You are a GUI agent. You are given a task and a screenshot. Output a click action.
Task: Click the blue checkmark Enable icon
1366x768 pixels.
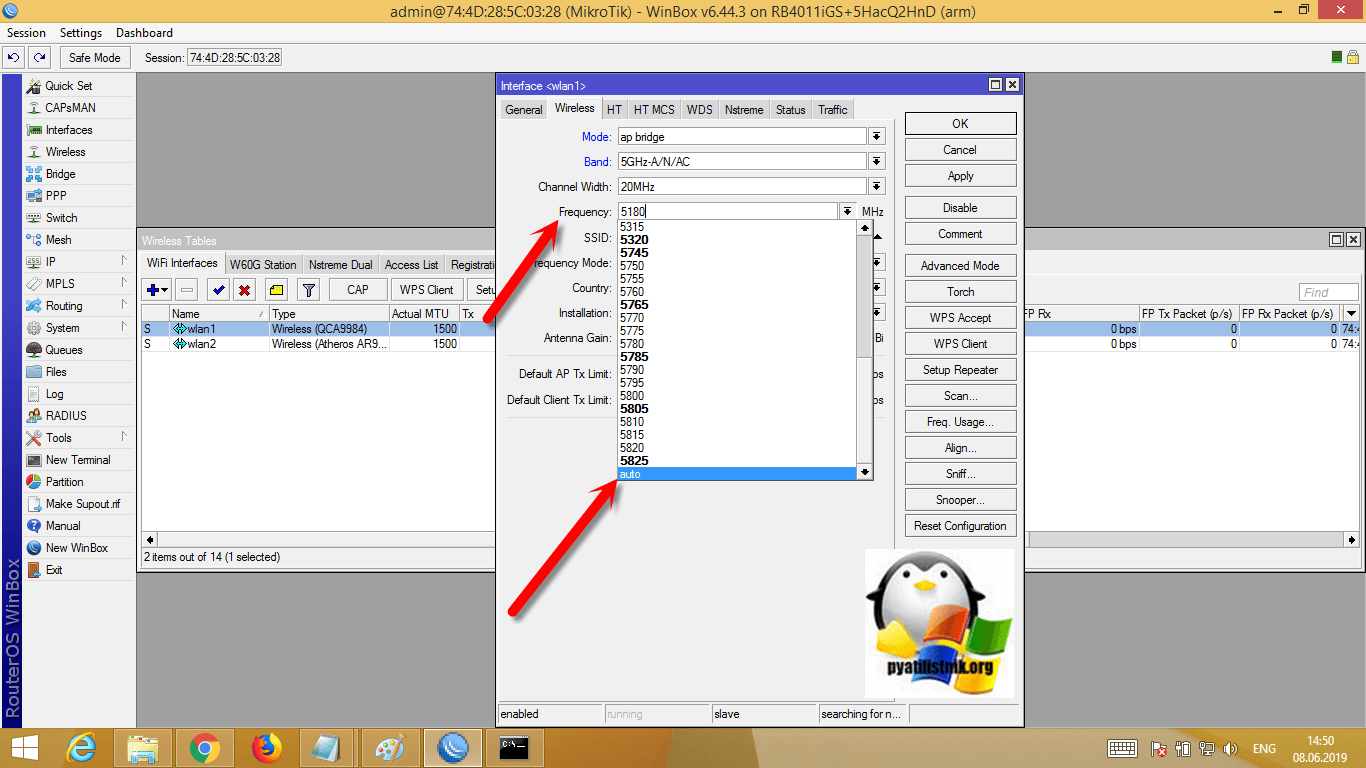(x=218, y=290)
